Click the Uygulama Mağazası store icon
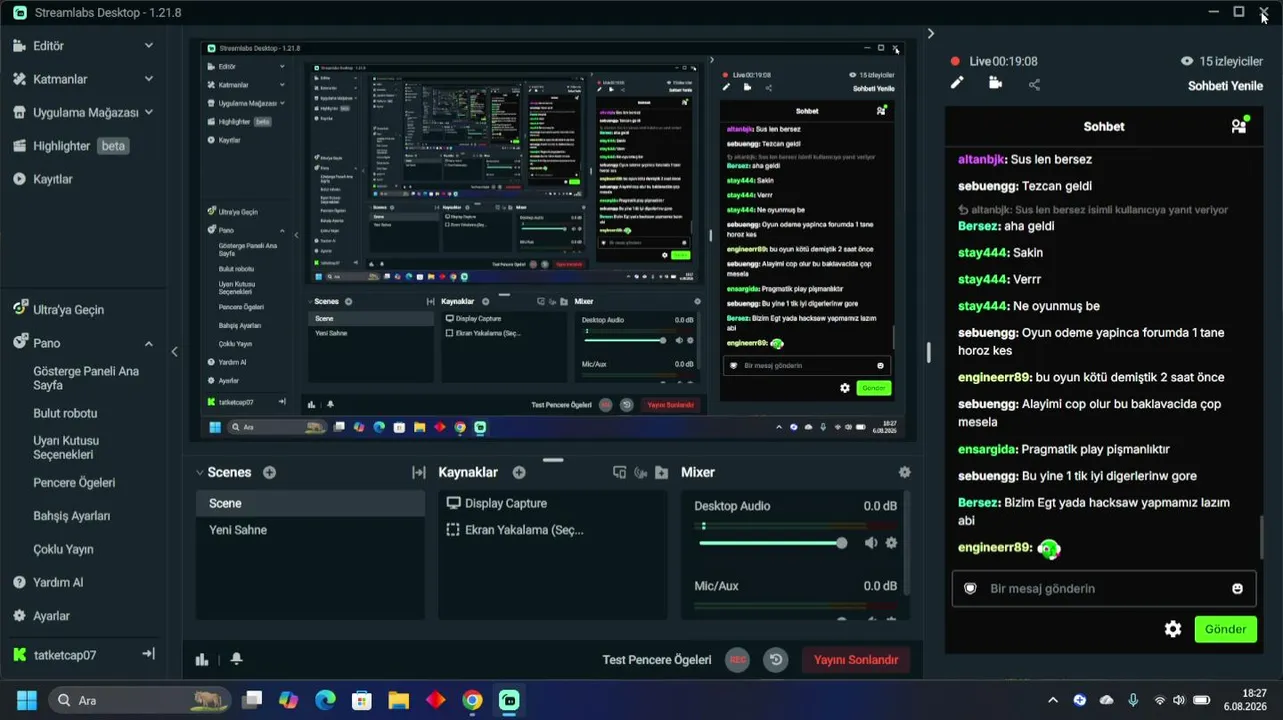The width and height of the screenshot is (1283, 720). (19, 112)
